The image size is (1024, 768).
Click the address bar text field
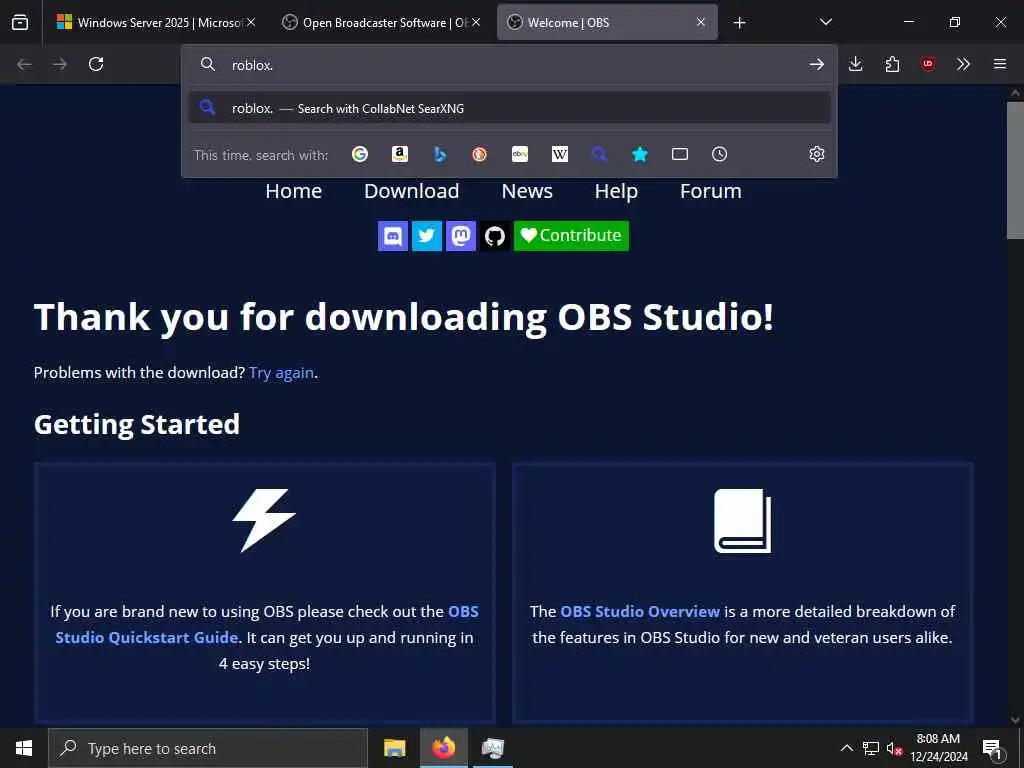pos(509,65)
